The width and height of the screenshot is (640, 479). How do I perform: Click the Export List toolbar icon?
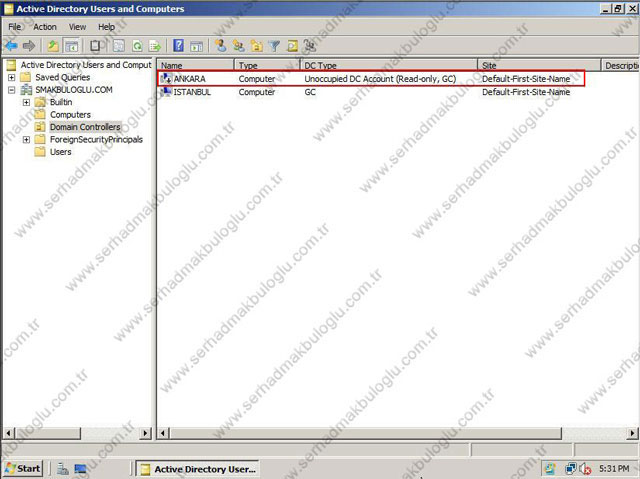(x=155, y=46)
